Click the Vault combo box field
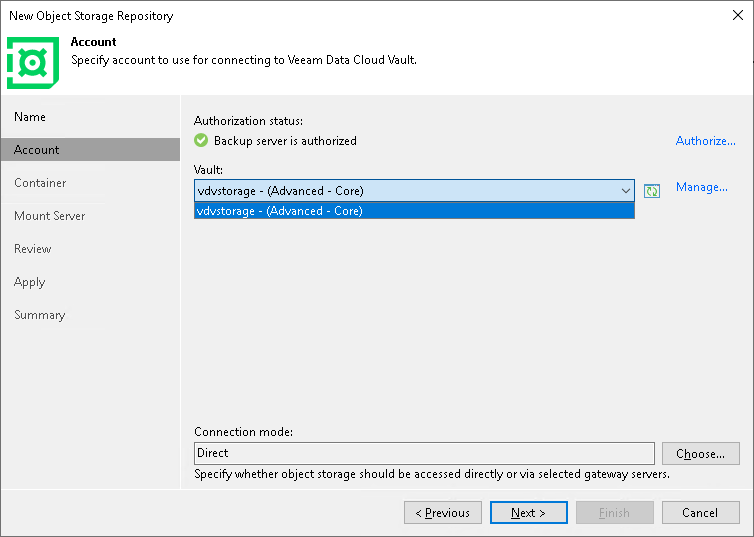The width and height of the screenshot is (754, 537). click(405, 190)
